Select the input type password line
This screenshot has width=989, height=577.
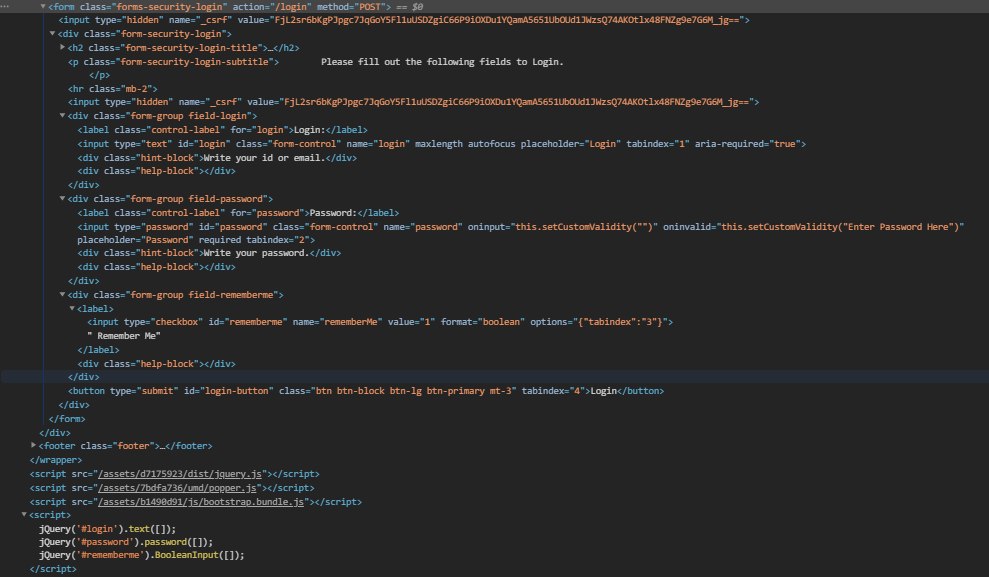coord(520,227)
